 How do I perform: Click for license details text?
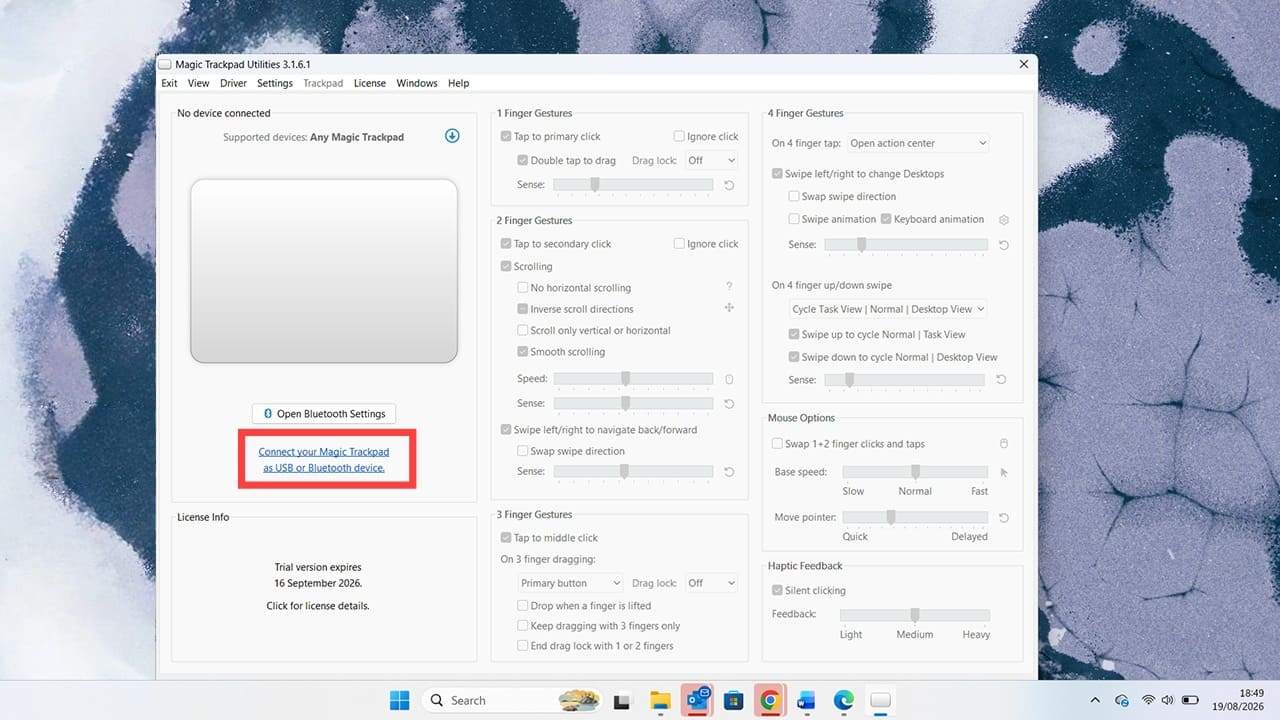point(318,606)
